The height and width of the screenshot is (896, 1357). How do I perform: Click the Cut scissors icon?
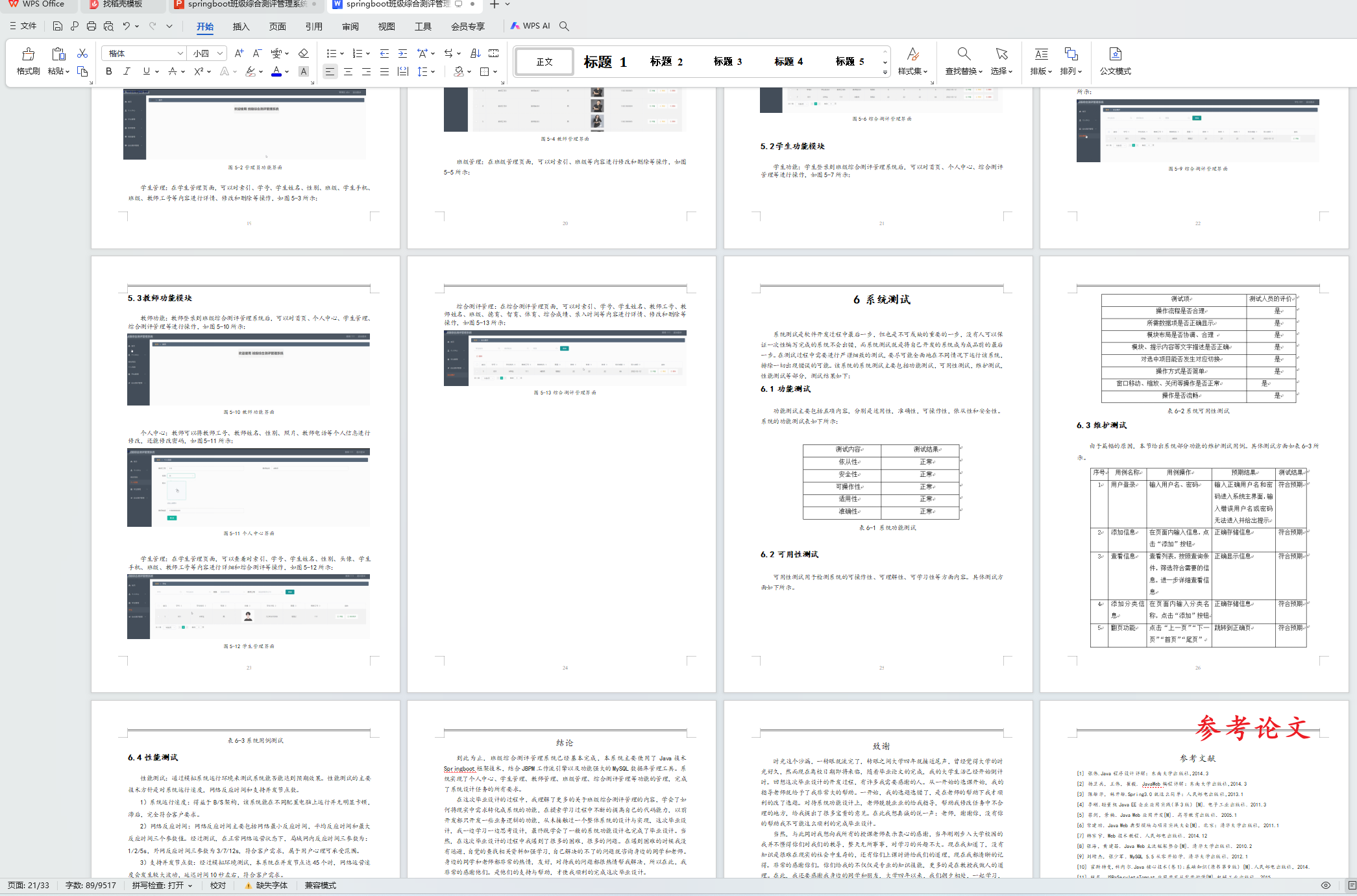[82, 53]
